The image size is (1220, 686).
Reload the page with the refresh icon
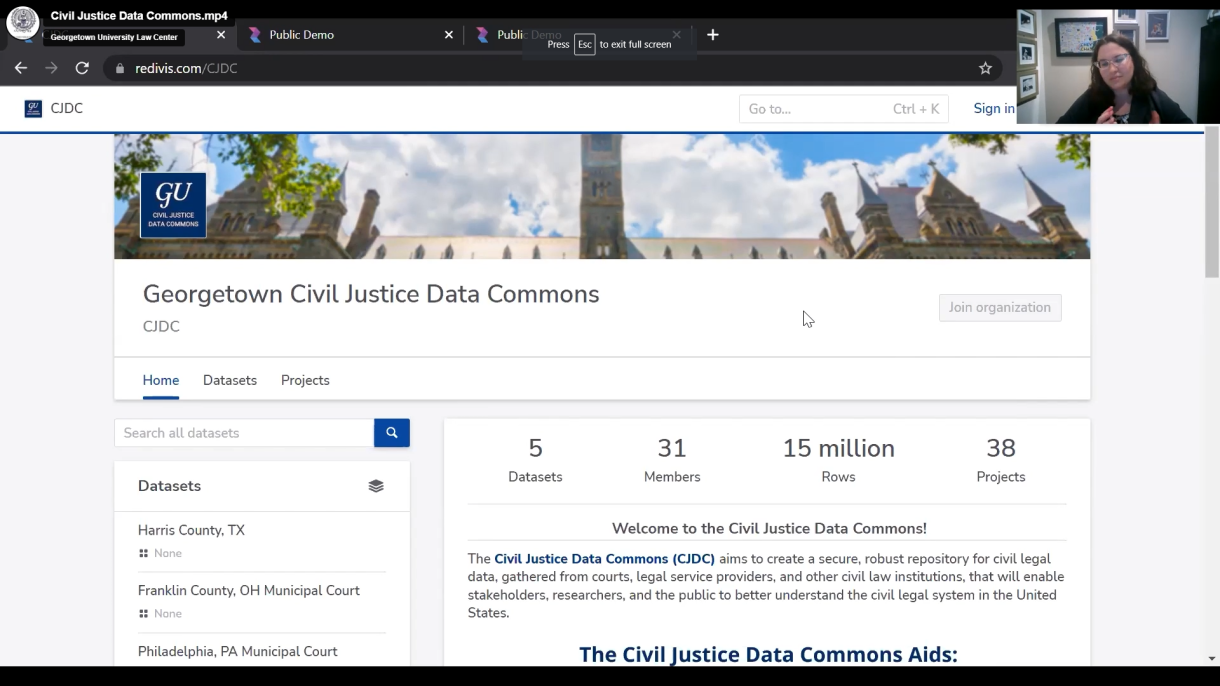click(82, 68)
